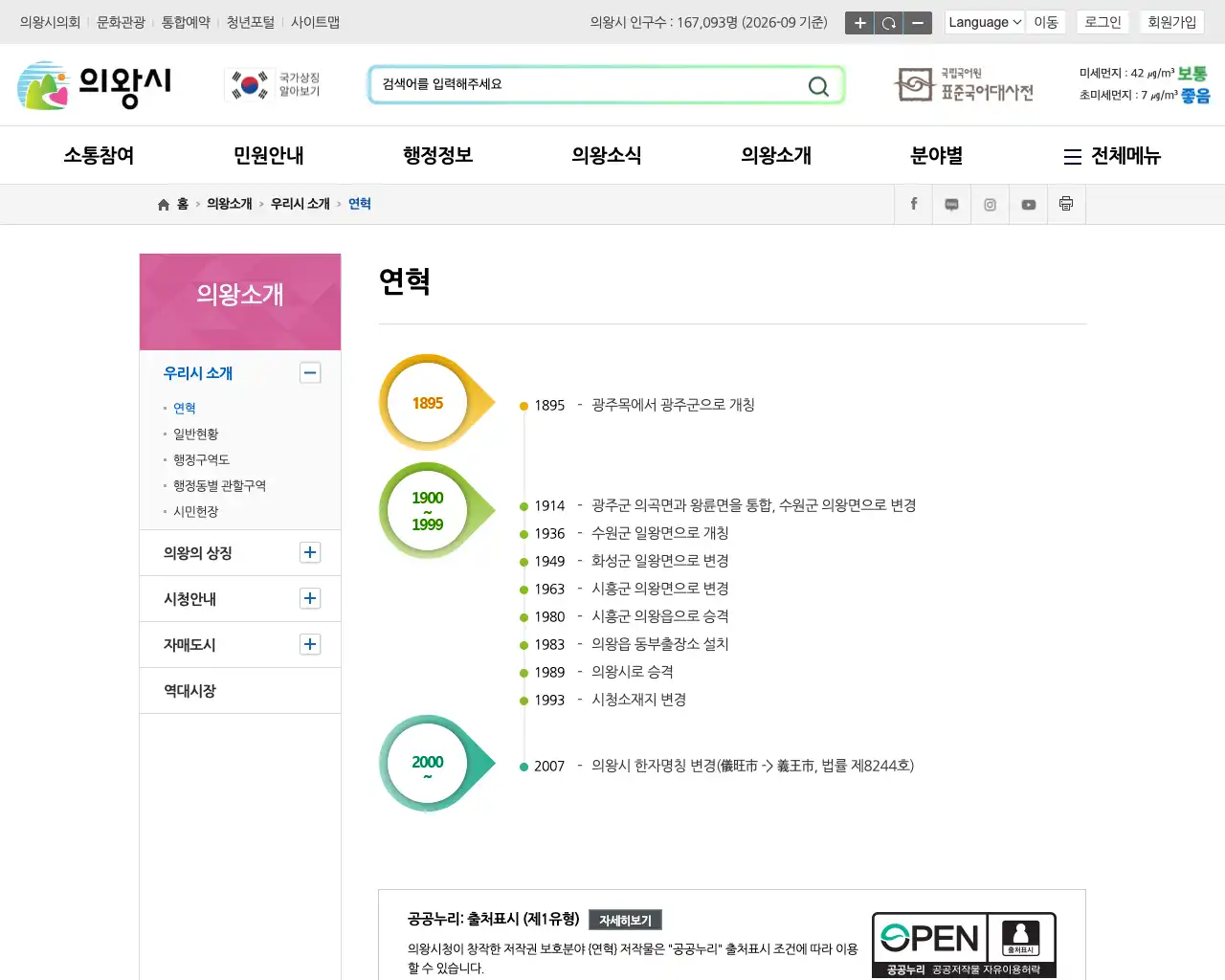This screenshot has width=1225, height=980.
Task: Open the 전체메뉴 hamburger menu
Action: coord(1112,155)
